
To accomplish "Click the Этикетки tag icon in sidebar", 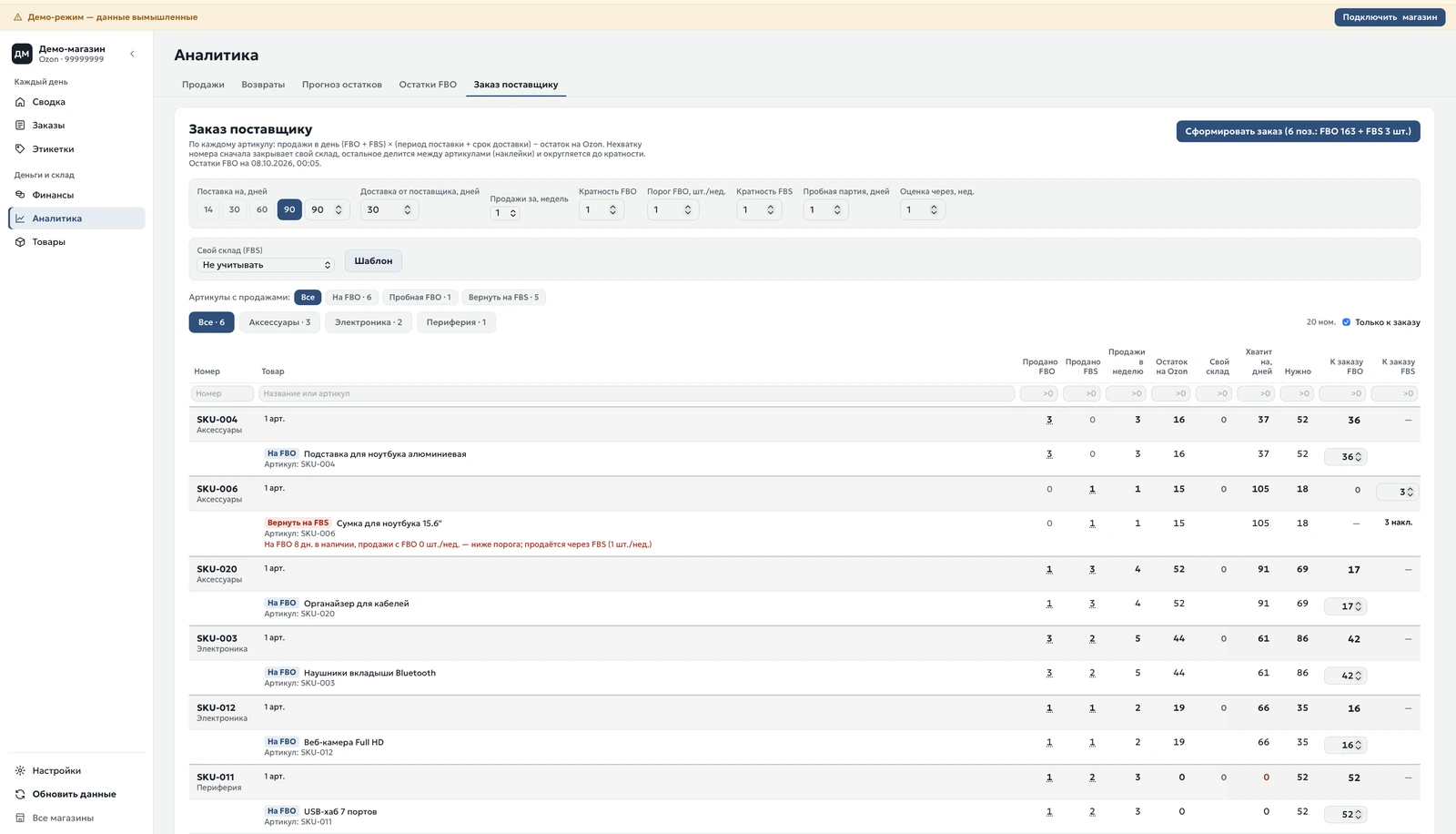I will pyautogui.click(x=20, y=148).
